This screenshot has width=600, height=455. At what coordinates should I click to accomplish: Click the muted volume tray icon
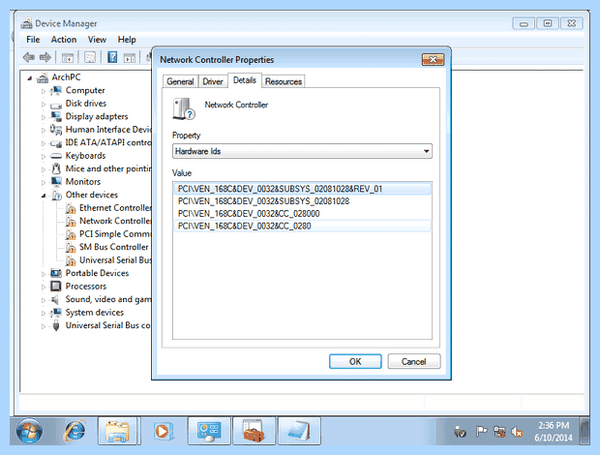[517, 432]
